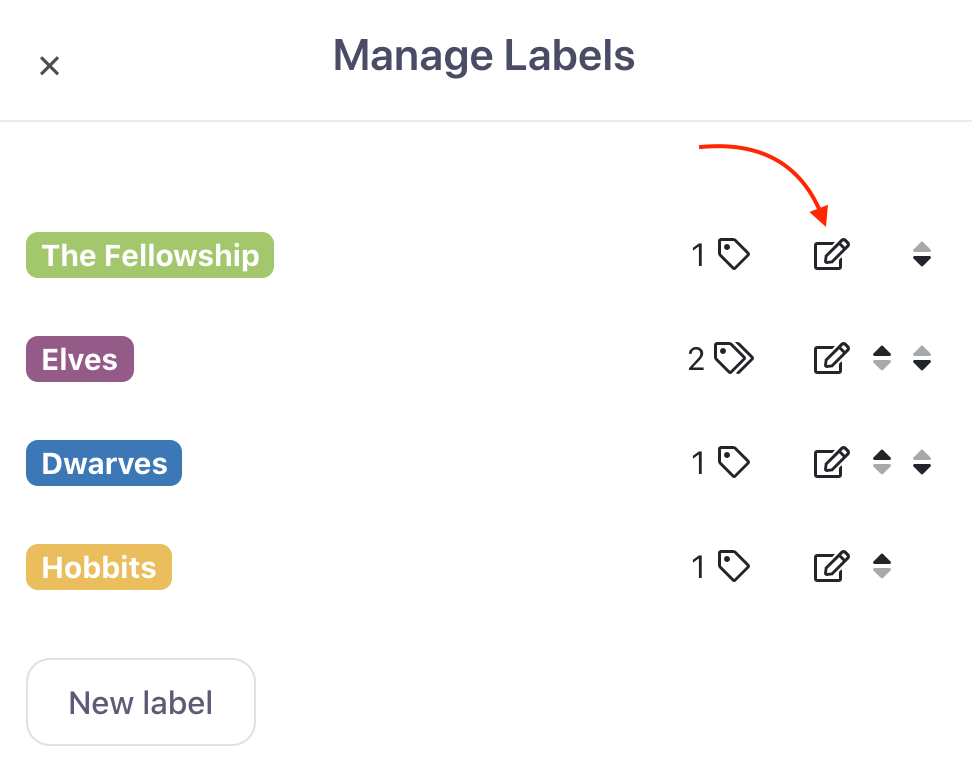Close the Manage Labels dialog
Viewport: 972px width, 782px height.
click(x=50, y=66)
